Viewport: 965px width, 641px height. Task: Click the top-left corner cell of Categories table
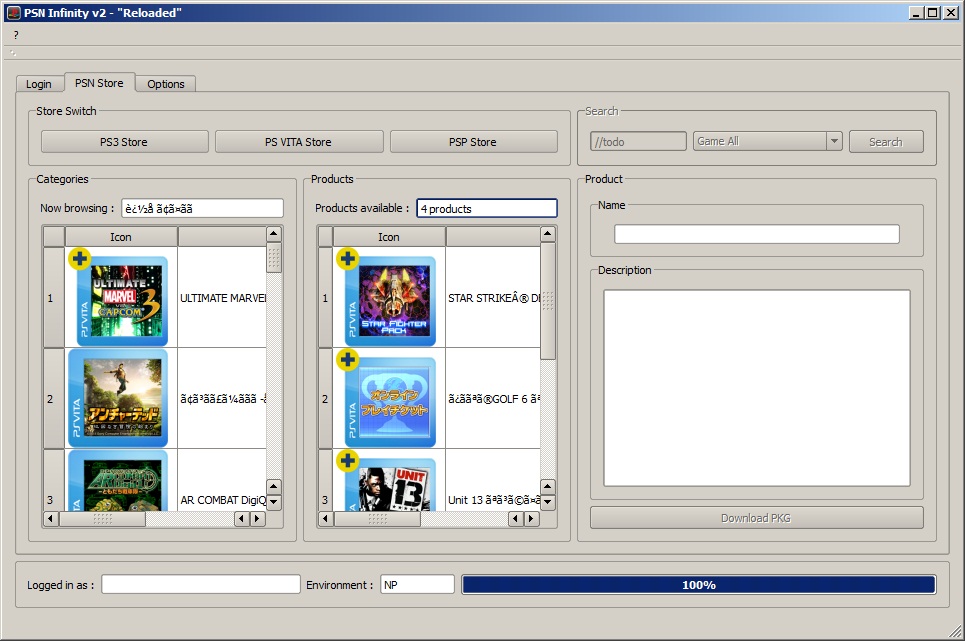pos(54,237)
